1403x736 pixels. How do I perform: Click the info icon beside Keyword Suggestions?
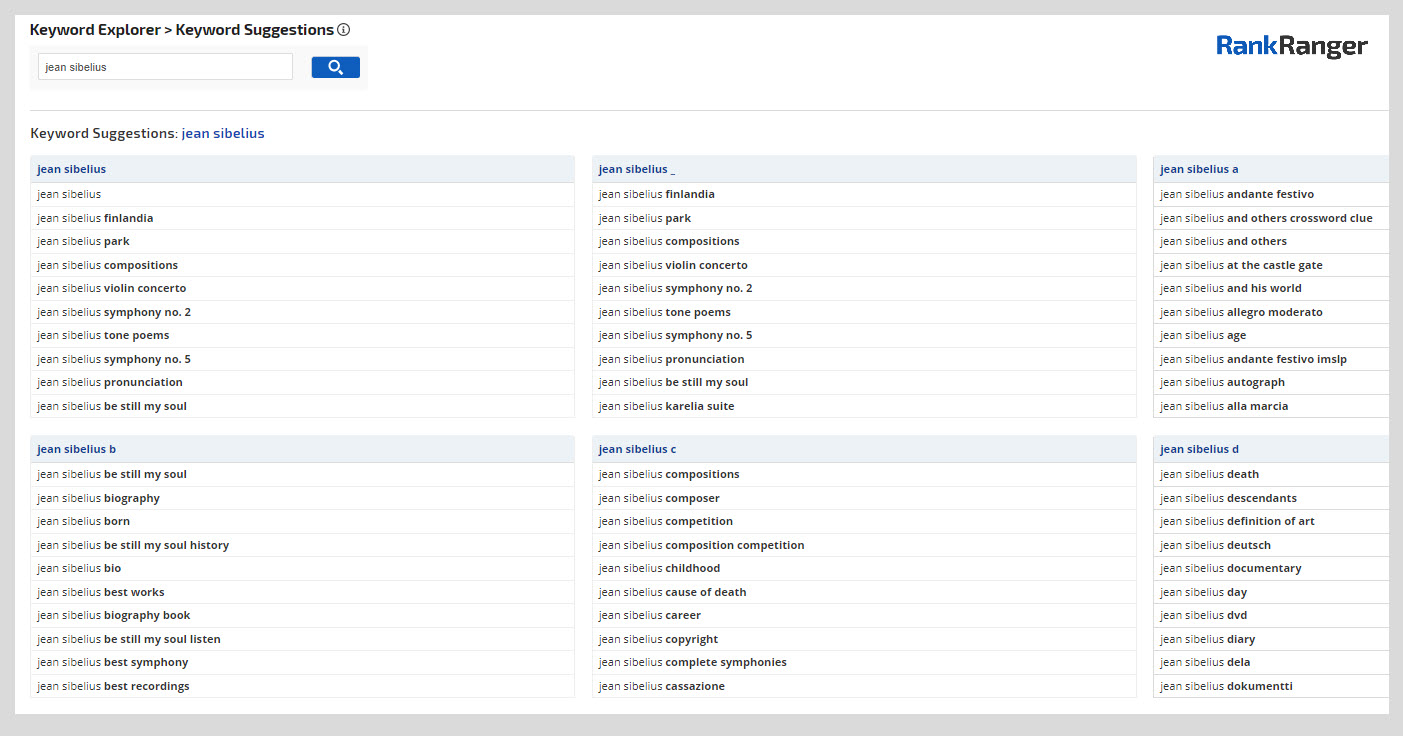[x=344, y=30]
